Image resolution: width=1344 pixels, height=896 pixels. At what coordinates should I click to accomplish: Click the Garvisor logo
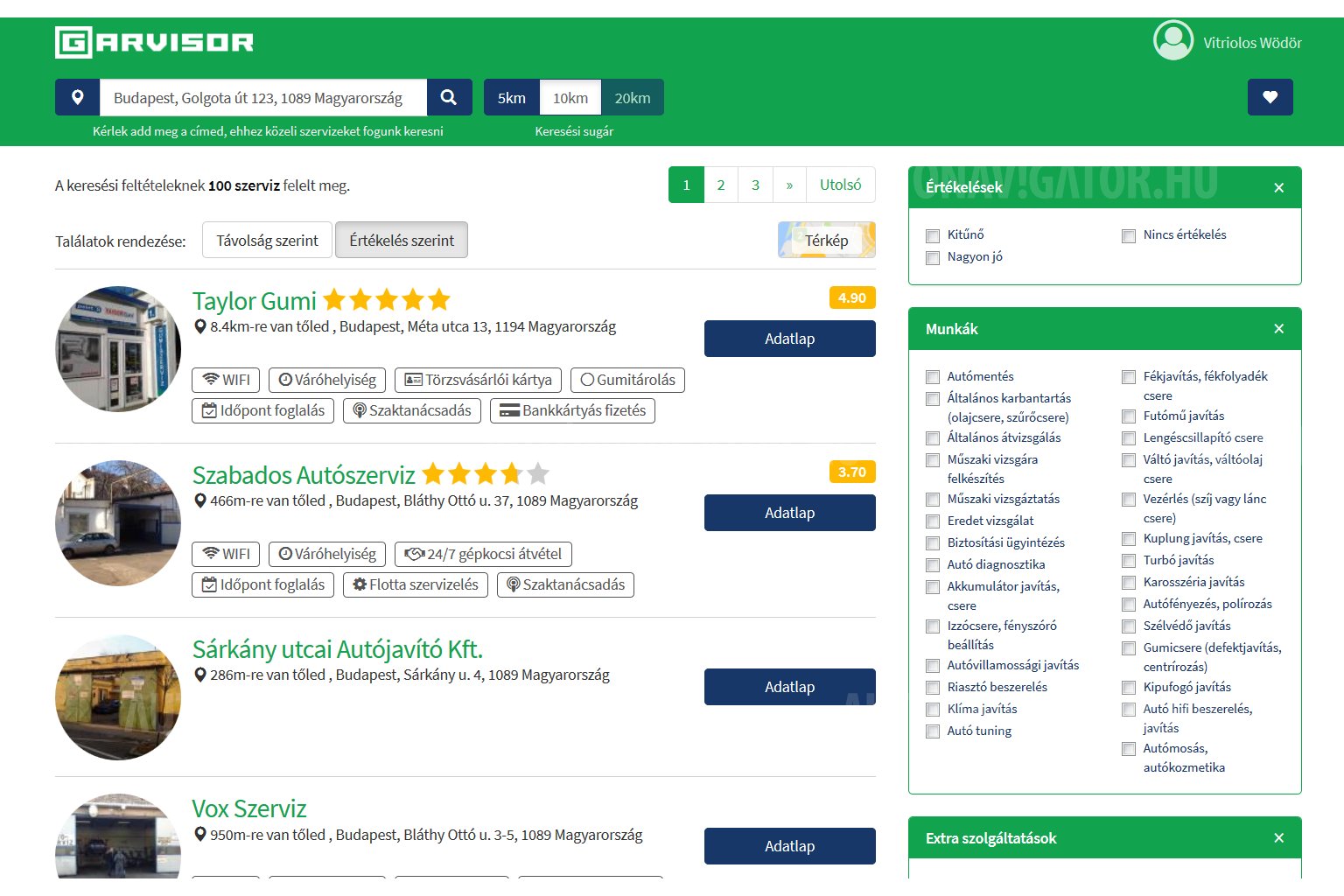coord(154,42)
